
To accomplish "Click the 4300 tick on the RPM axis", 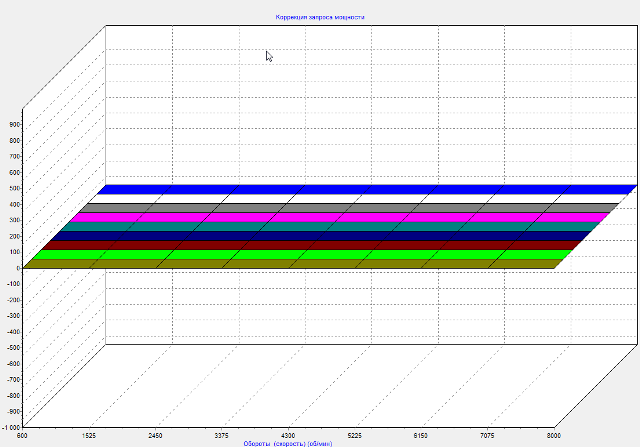I will point(288,436).
